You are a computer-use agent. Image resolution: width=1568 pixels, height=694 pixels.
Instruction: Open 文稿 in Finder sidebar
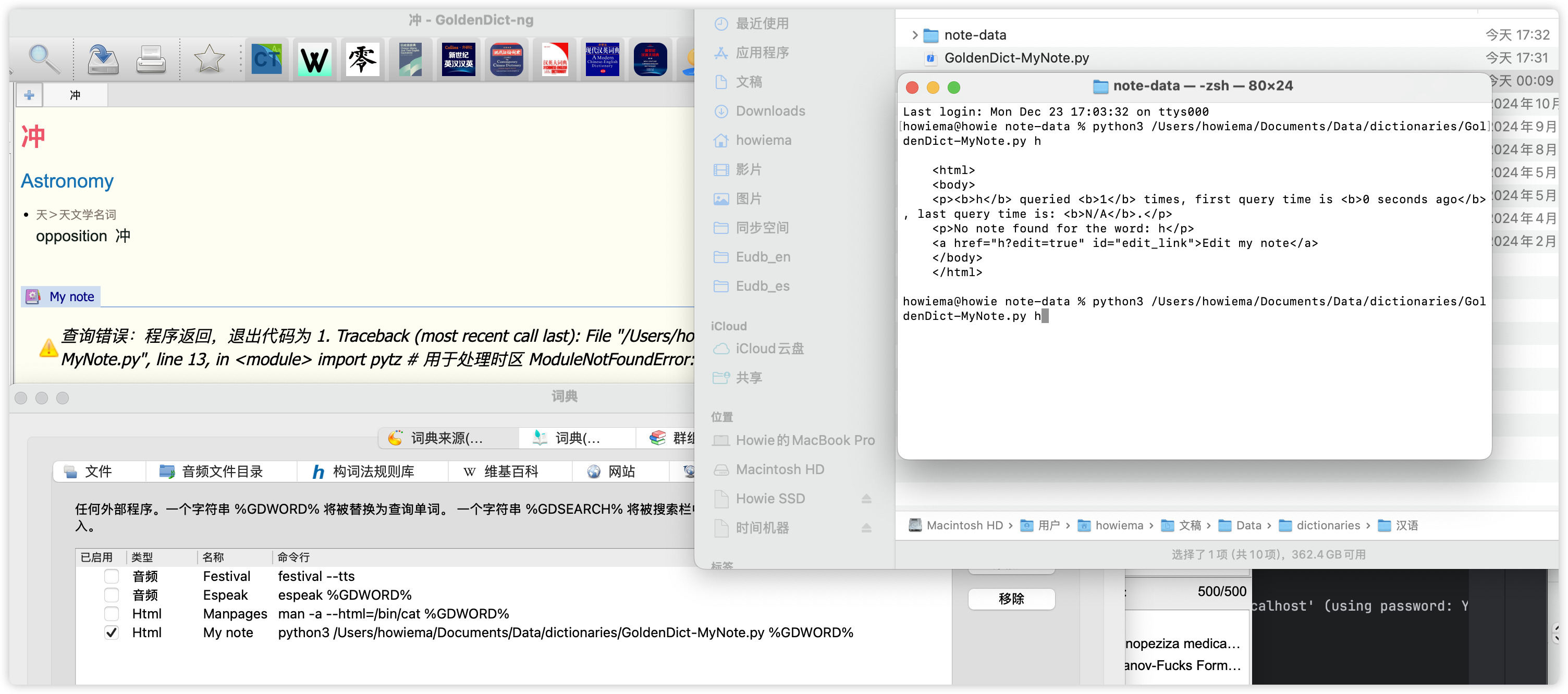[x=748, y=82]
